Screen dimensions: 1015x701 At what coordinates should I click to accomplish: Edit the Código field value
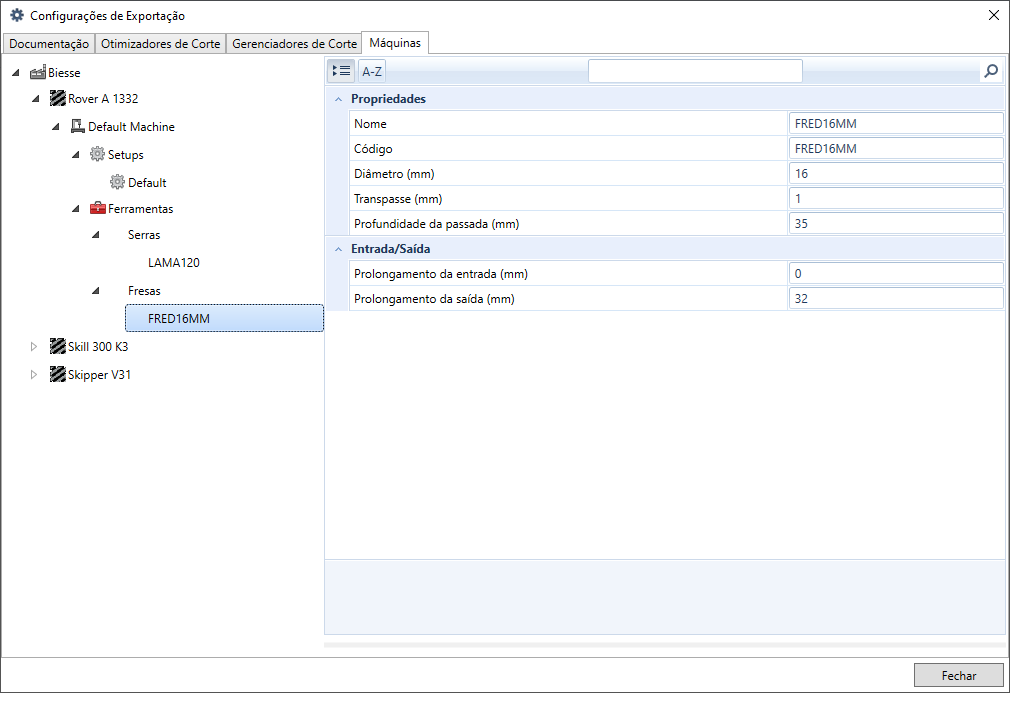click(x=896, y=149)
